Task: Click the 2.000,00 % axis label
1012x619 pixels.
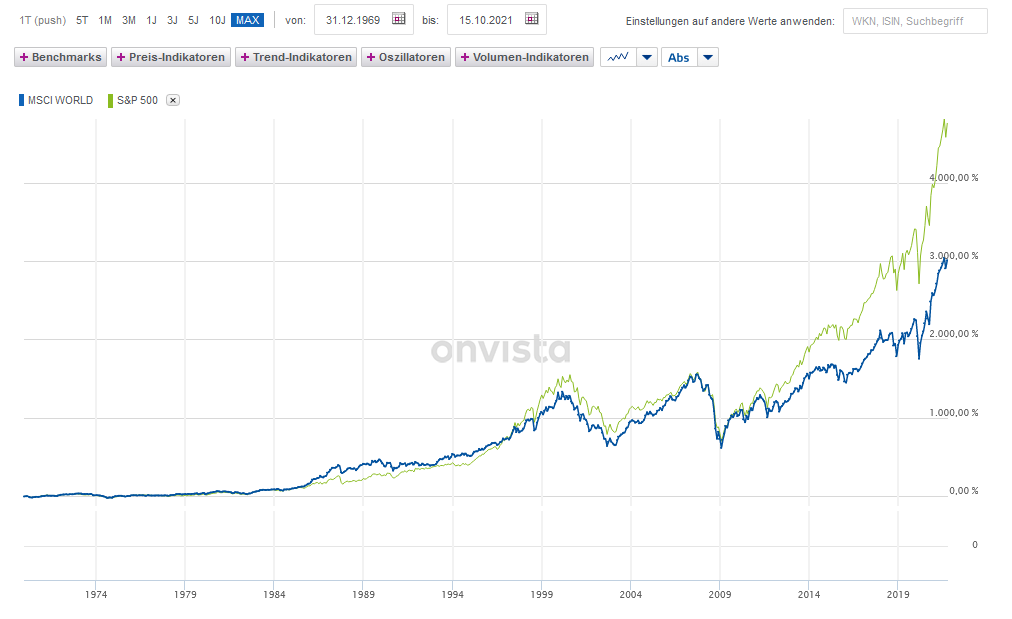Action: point(954,334)
